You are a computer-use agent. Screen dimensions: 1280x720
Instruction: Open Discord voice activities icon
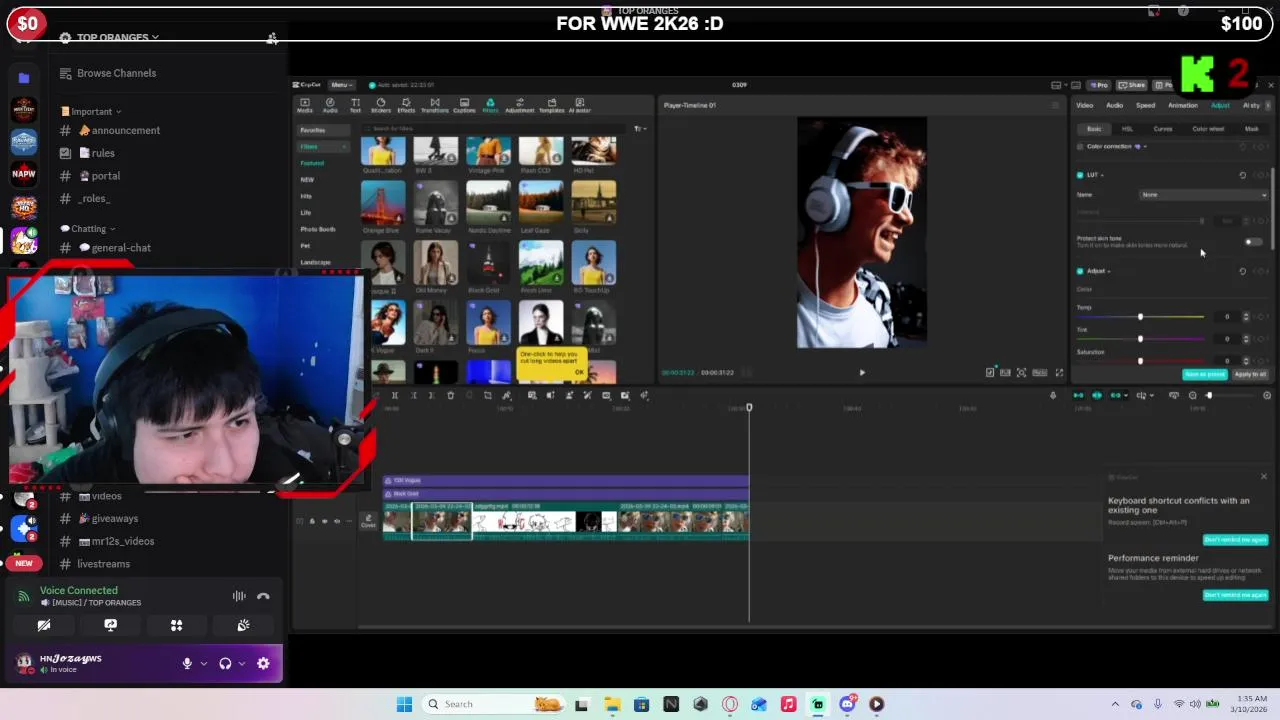pyautogui.click(x=177, y=625)
